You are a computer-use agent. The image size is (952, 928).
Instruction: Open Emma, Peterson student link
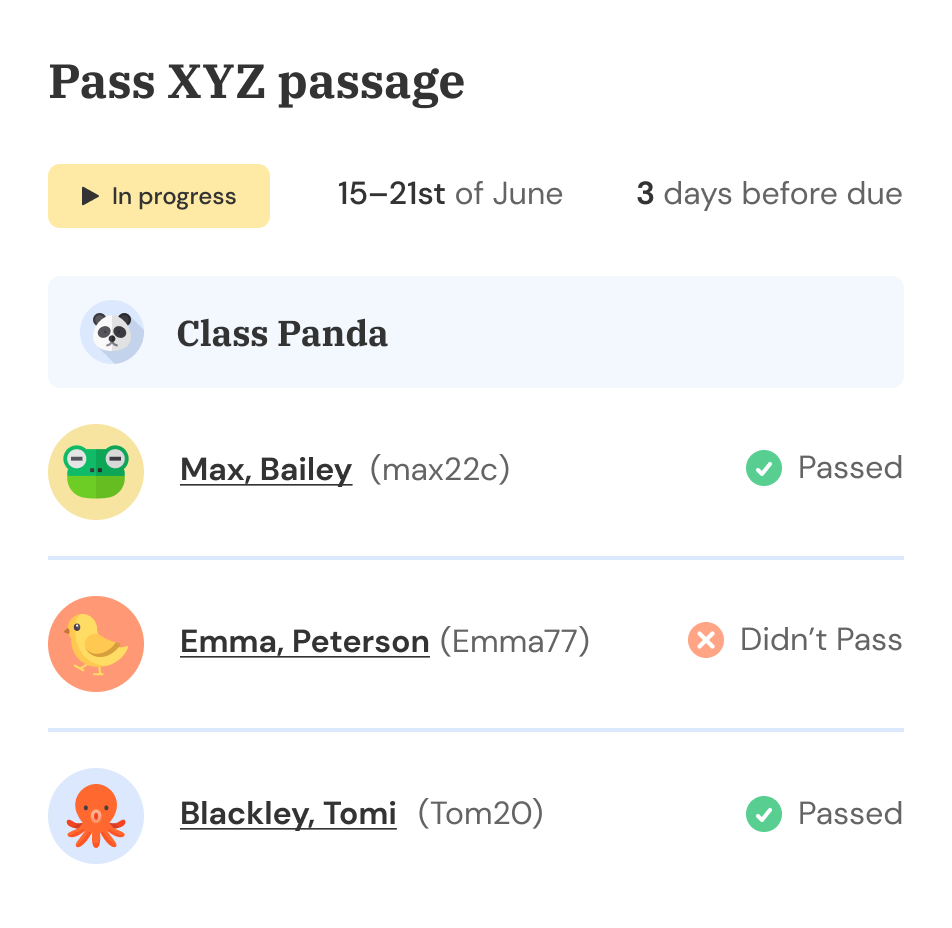305,642
